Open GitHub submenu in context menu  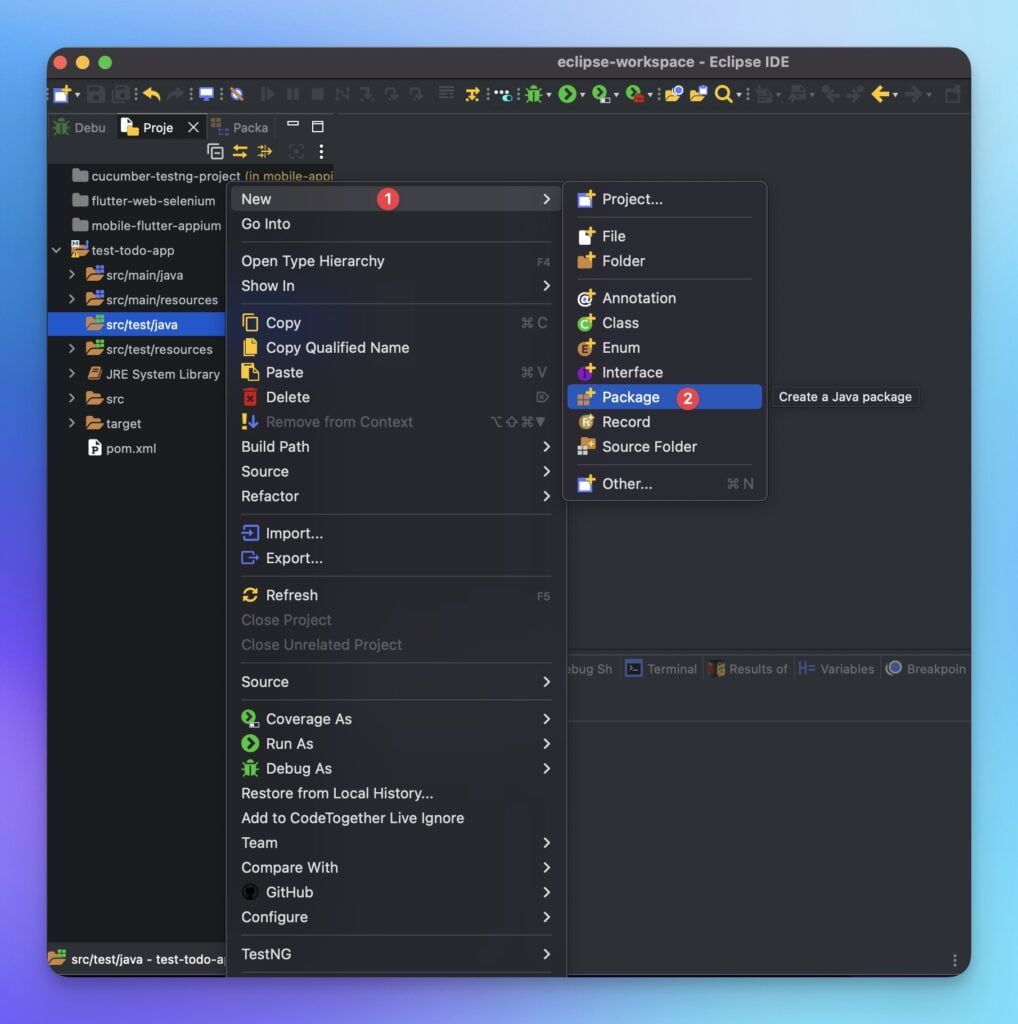coord(396,892)
